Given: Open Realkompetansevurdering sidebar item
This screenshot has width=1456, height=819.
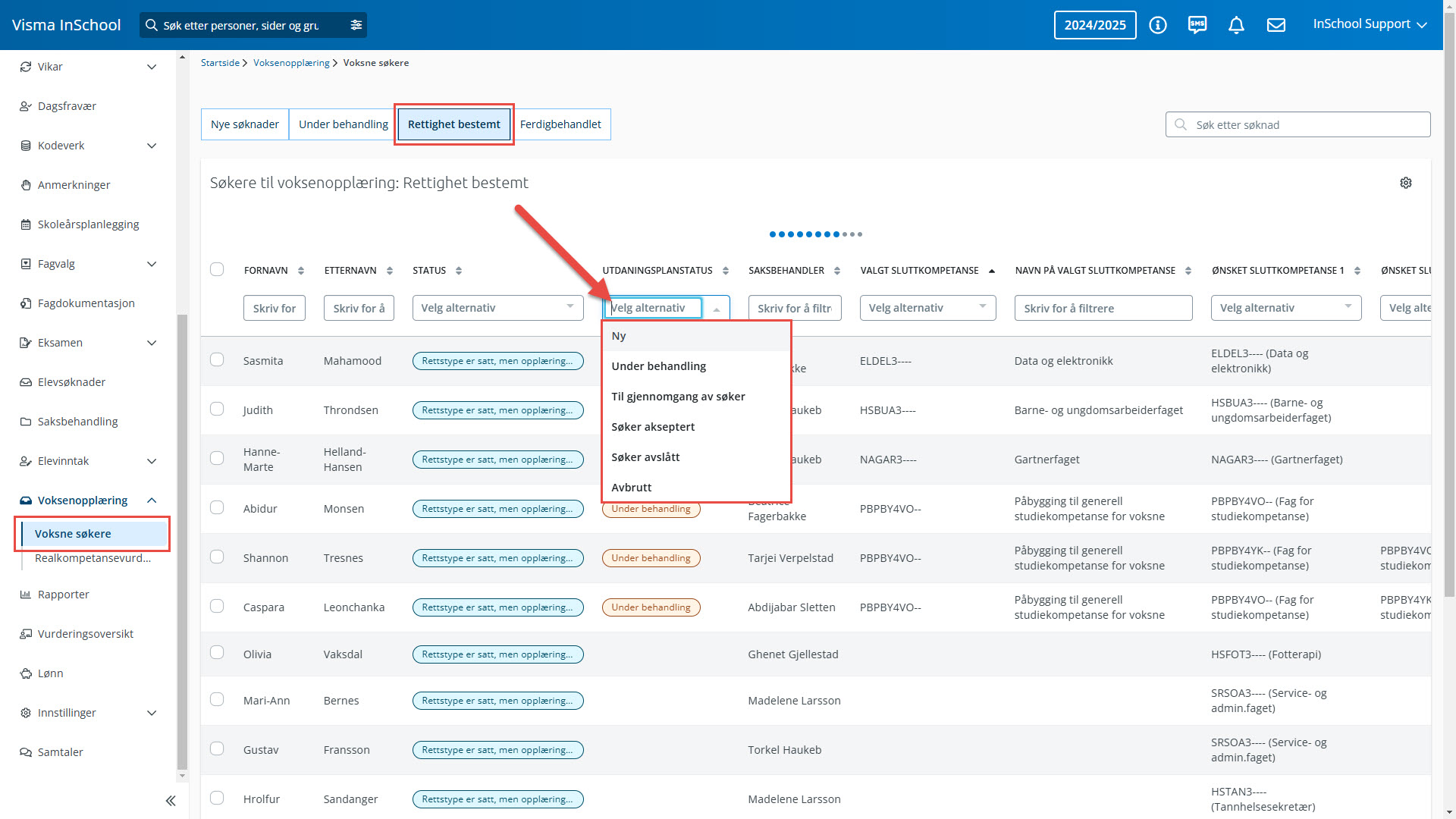Looking at the screenshot, I should coord(93,558).
